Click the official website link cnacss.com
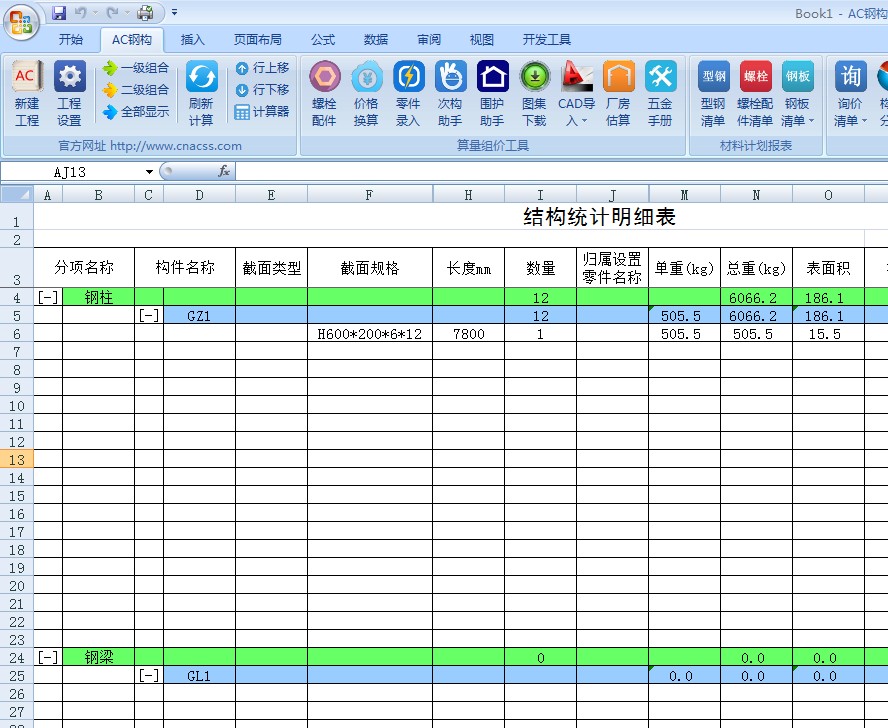The width and height of the screenshot is (888, 728). click(x=176, y=146)
